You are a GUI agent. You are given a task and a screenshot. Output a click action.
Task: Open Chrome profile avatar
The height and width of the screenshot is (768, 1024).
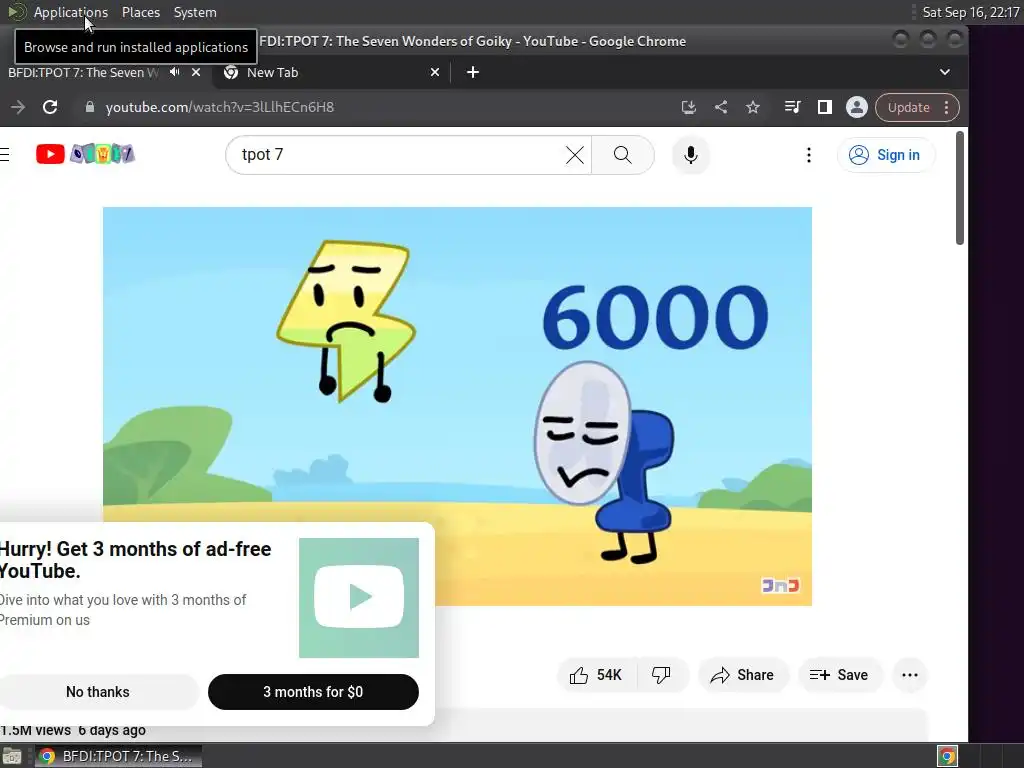(857, 107)
